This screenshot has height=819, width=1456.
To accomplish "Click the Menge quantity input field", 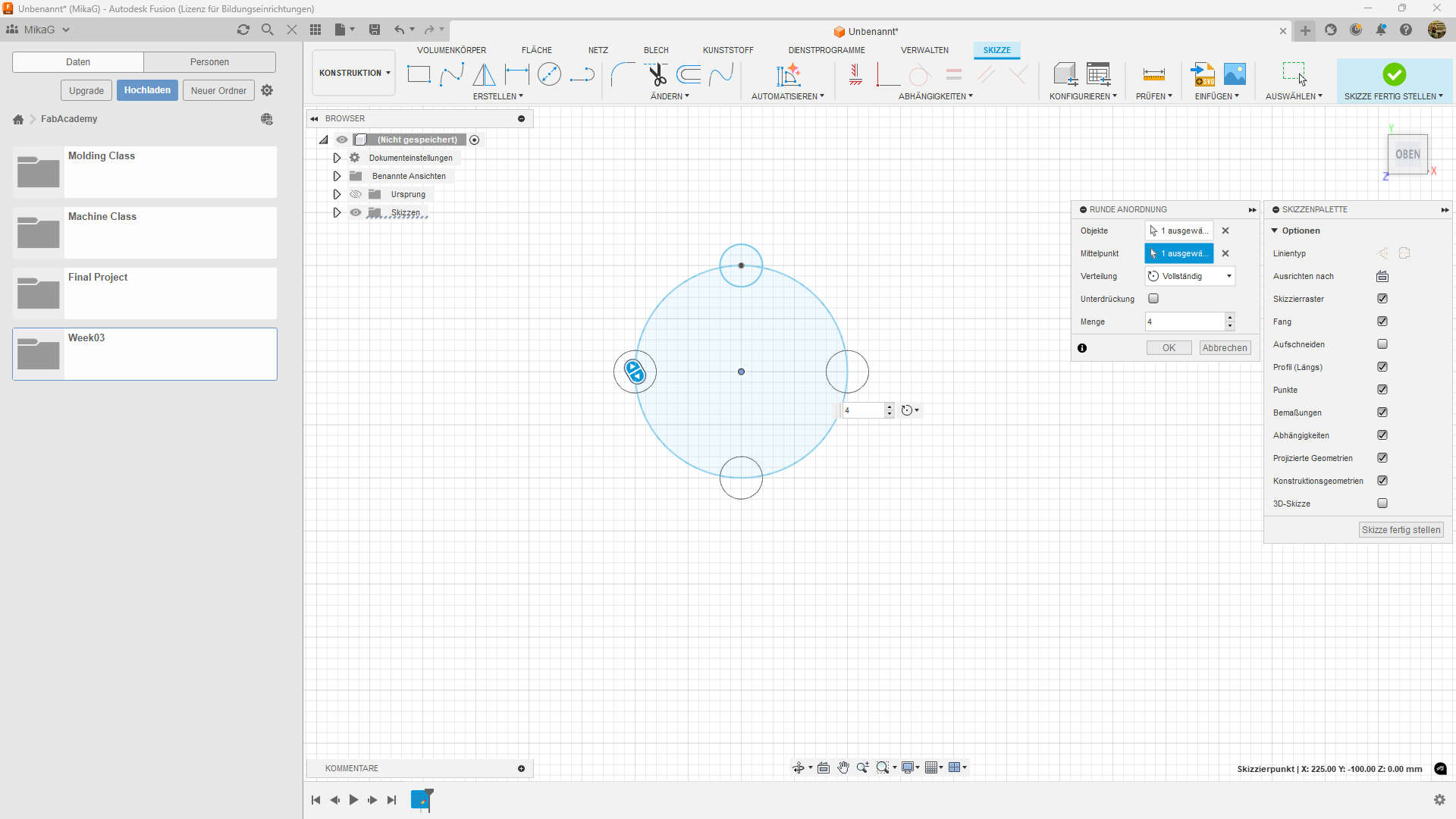I will (x=1185, y=322).
